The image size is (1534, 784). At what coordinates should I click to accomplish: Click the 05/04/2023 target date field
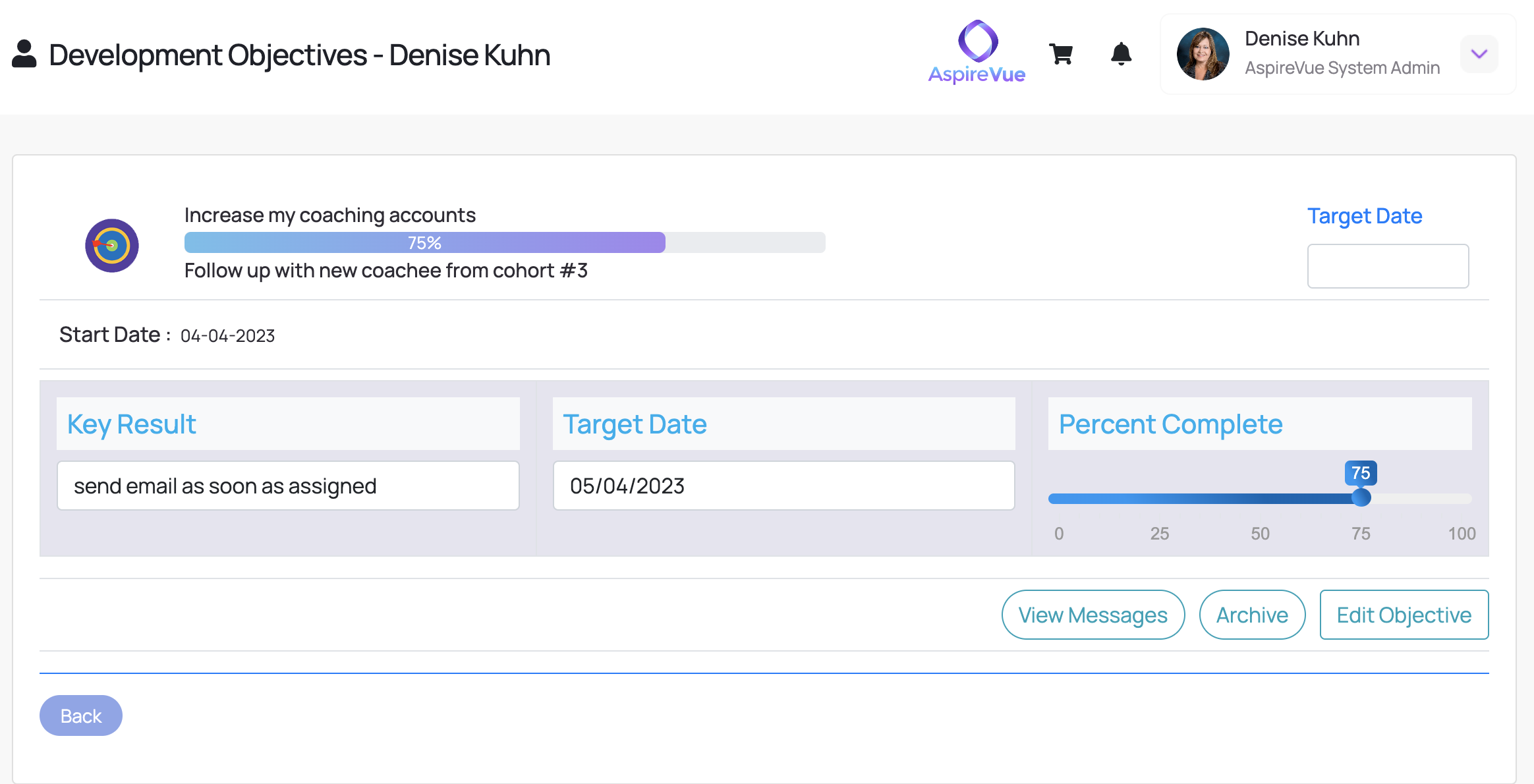(783, 486)
